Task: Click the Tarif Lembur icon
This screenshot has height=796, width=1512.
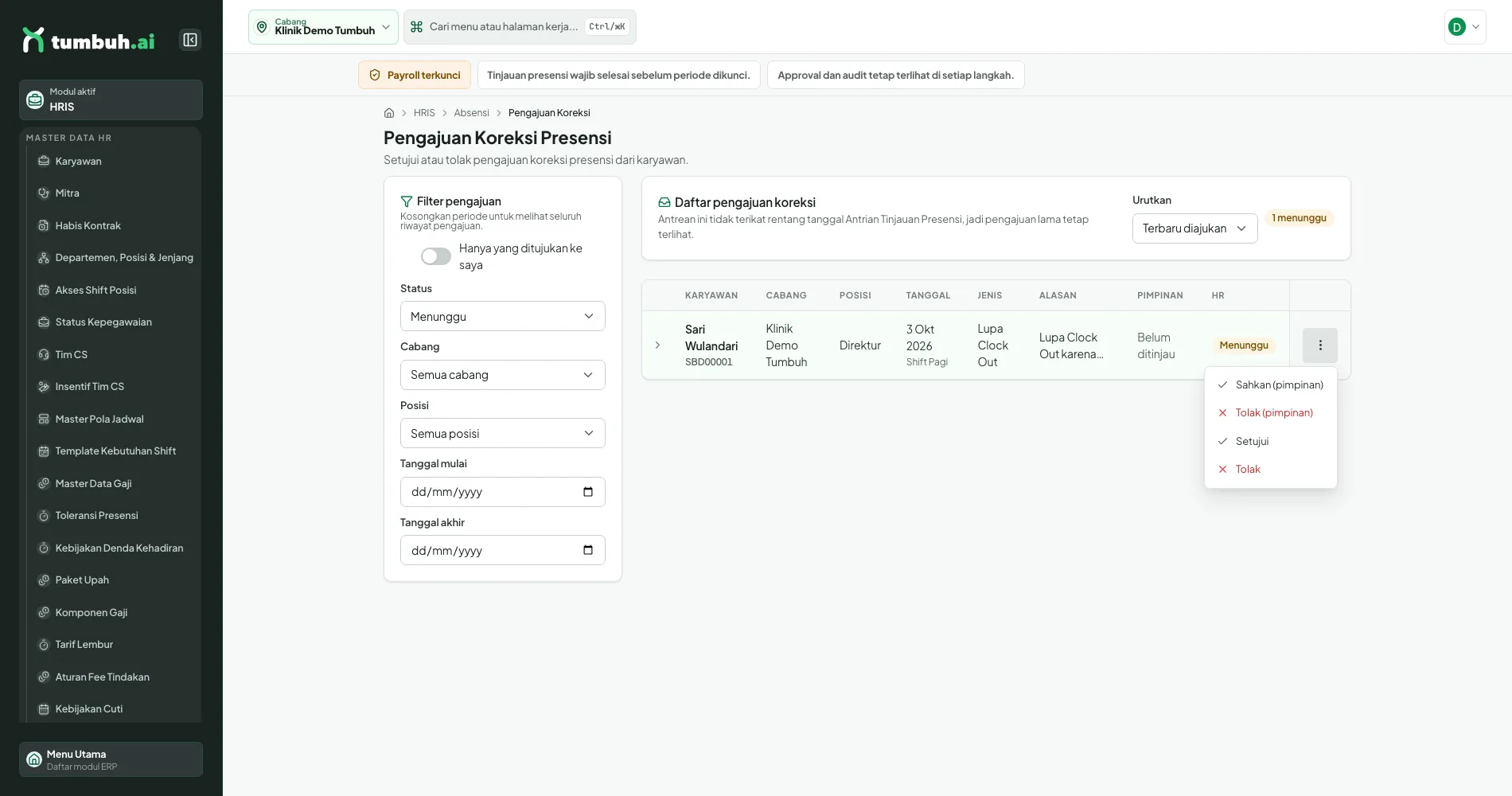Action: coord(44,645)
